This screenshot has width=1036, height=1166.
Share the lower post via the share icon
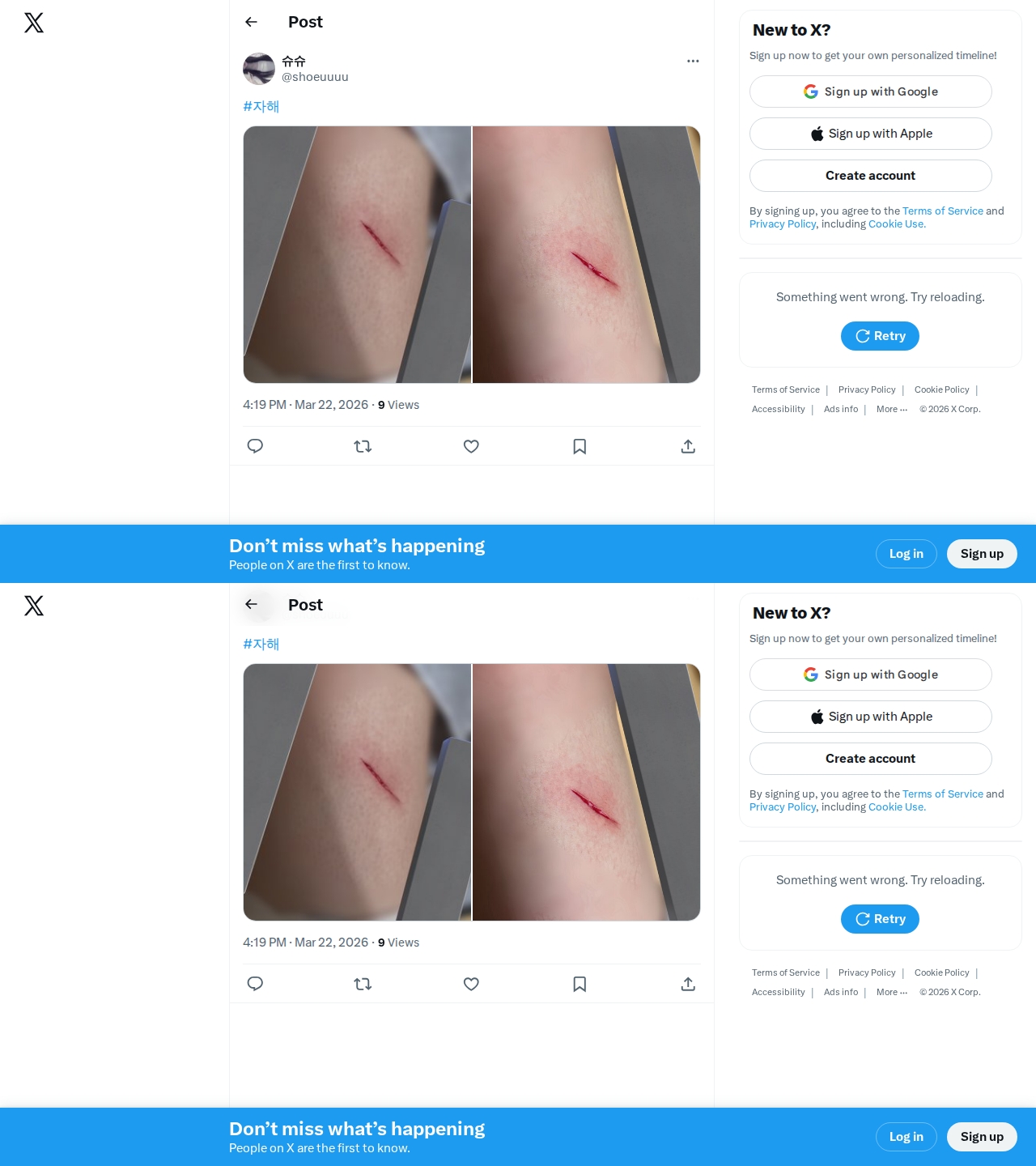(688, 984)
